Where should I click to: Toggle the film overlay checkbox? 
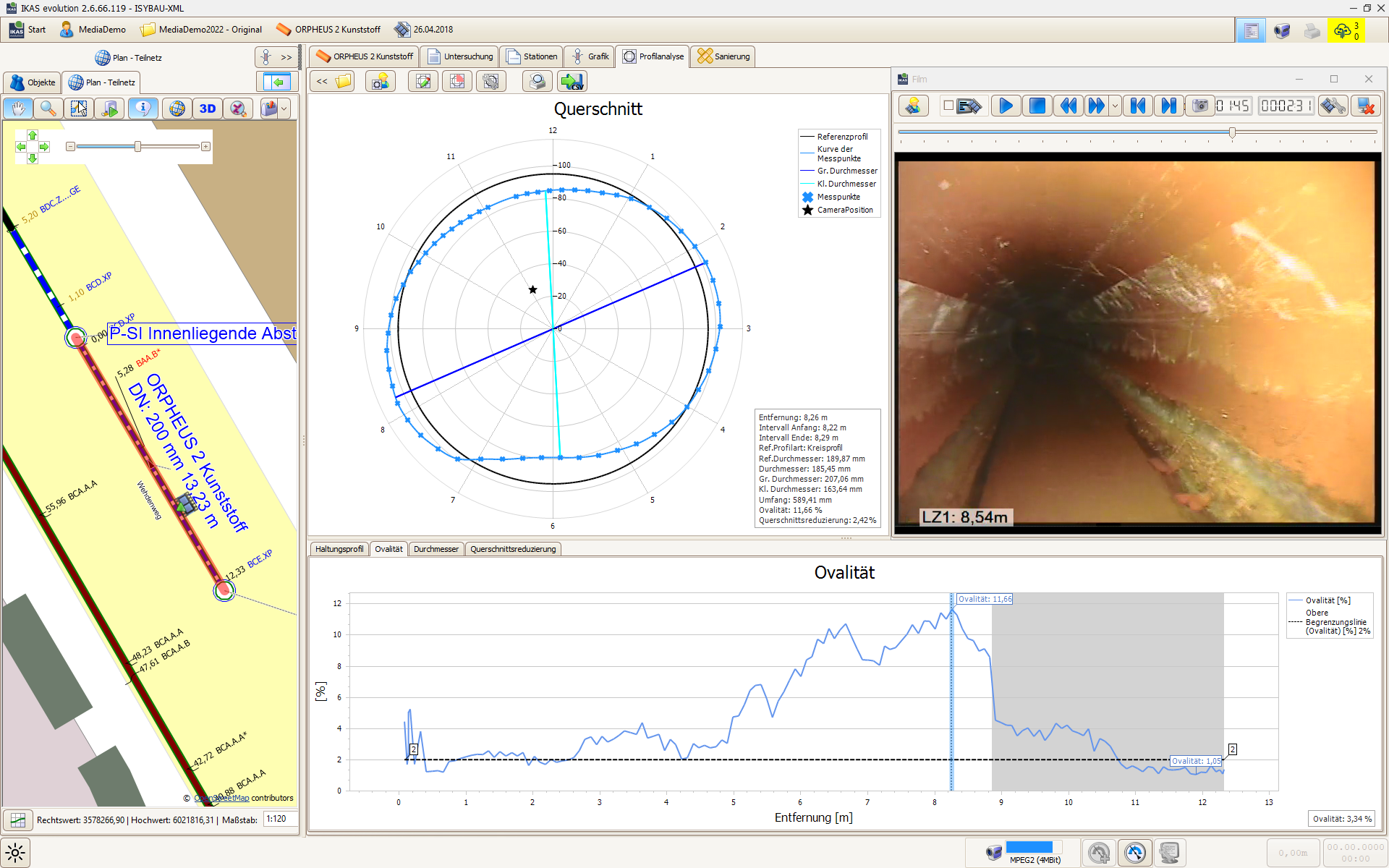pyautogui.click(x=948, y=106)
